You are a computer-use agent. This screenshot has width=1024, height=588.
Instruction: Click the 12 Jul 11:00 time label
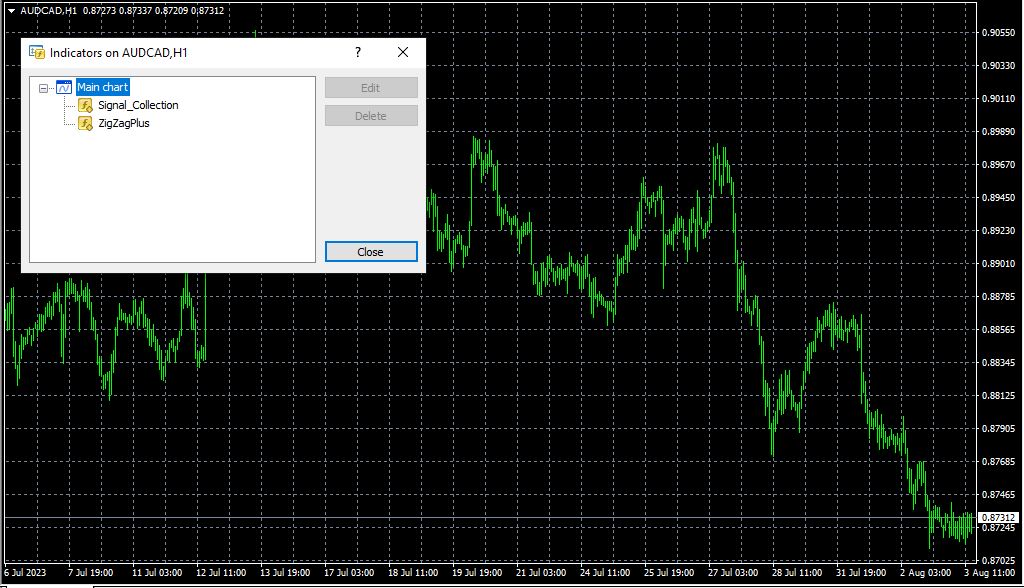pyautogui.click(x=221, y=572)
